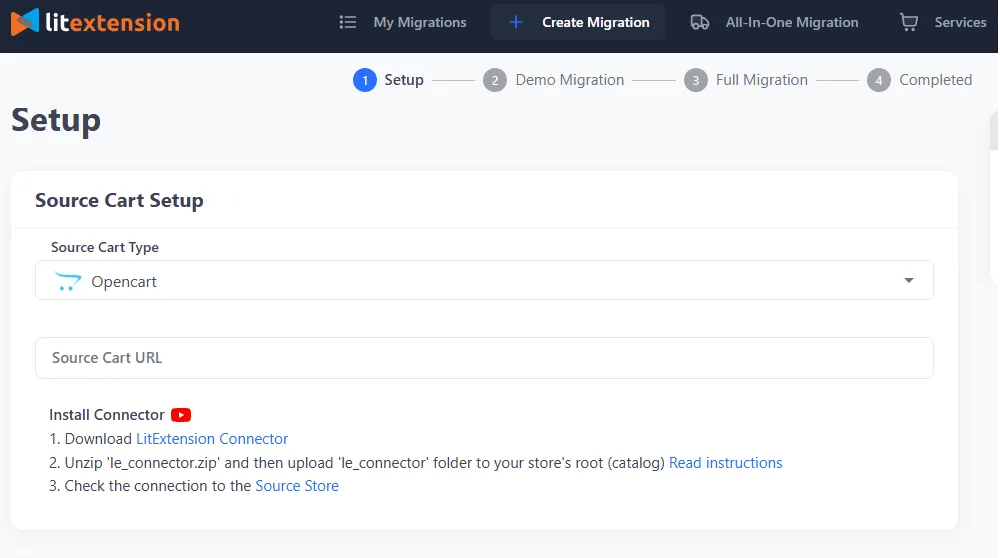Open the Services menu

(x=960, y=22)
